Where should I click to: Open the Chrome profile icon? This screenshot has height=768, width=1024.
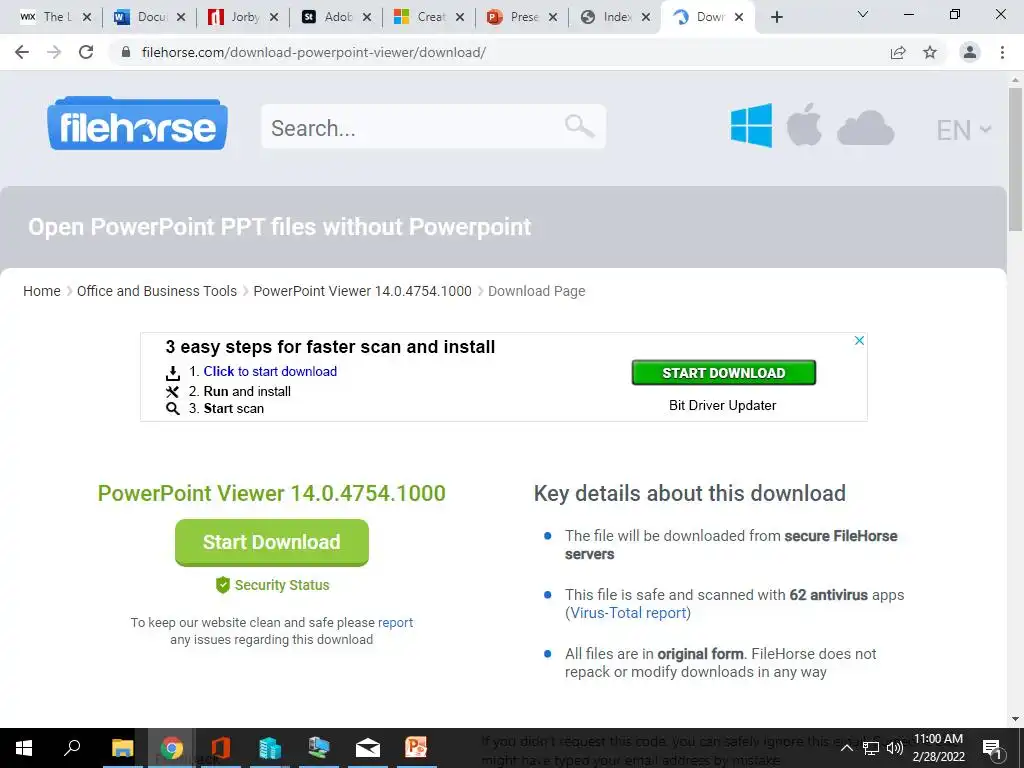coord(970,52)
